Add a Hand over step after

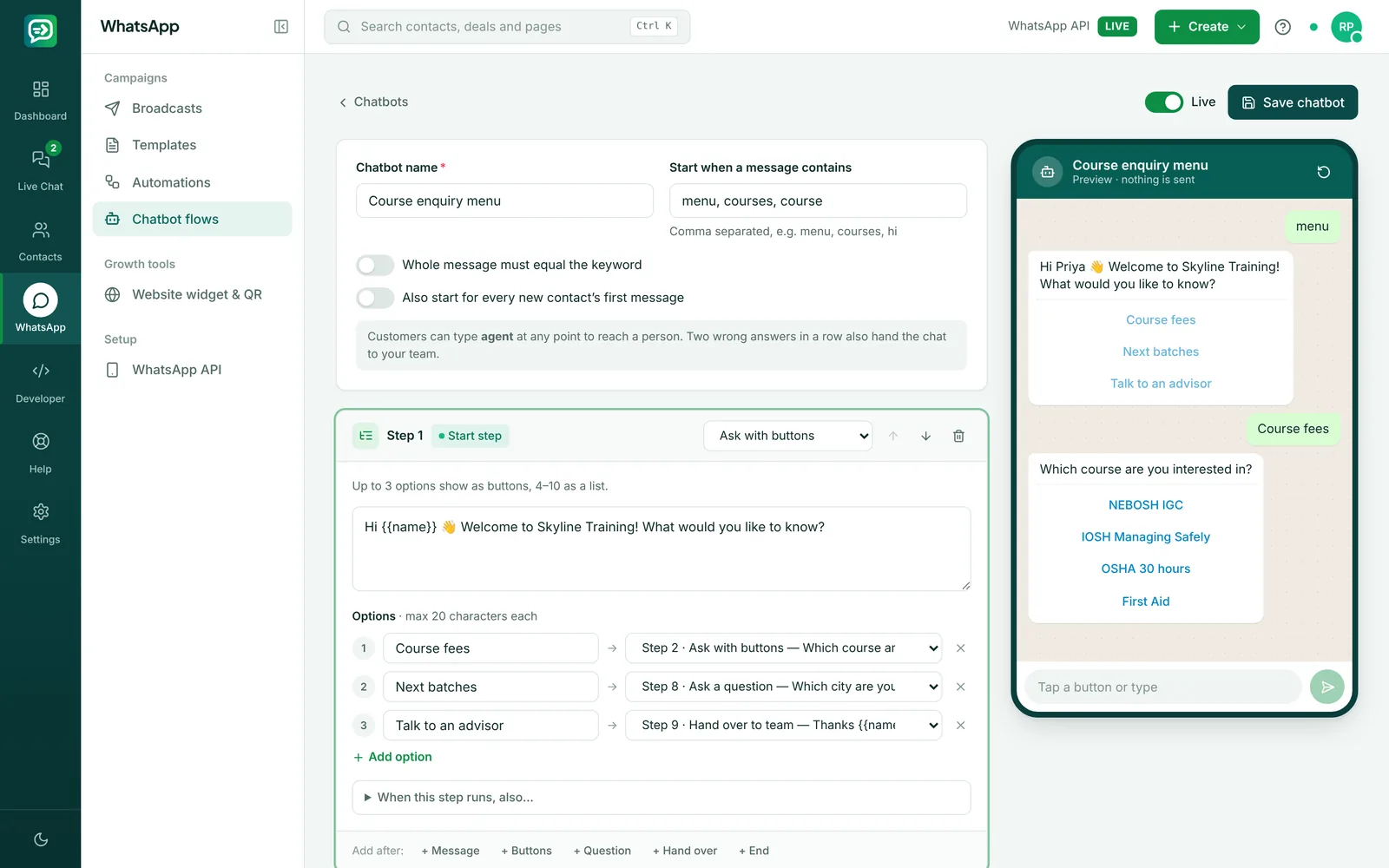pos(684,851)
